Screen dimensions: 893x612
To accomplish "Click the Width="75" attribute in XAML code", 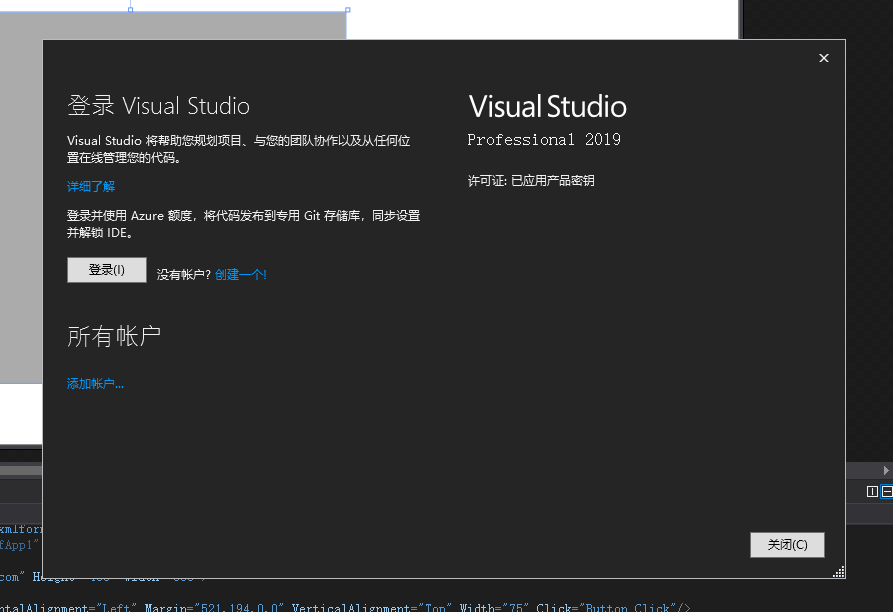I will point(494,607).
